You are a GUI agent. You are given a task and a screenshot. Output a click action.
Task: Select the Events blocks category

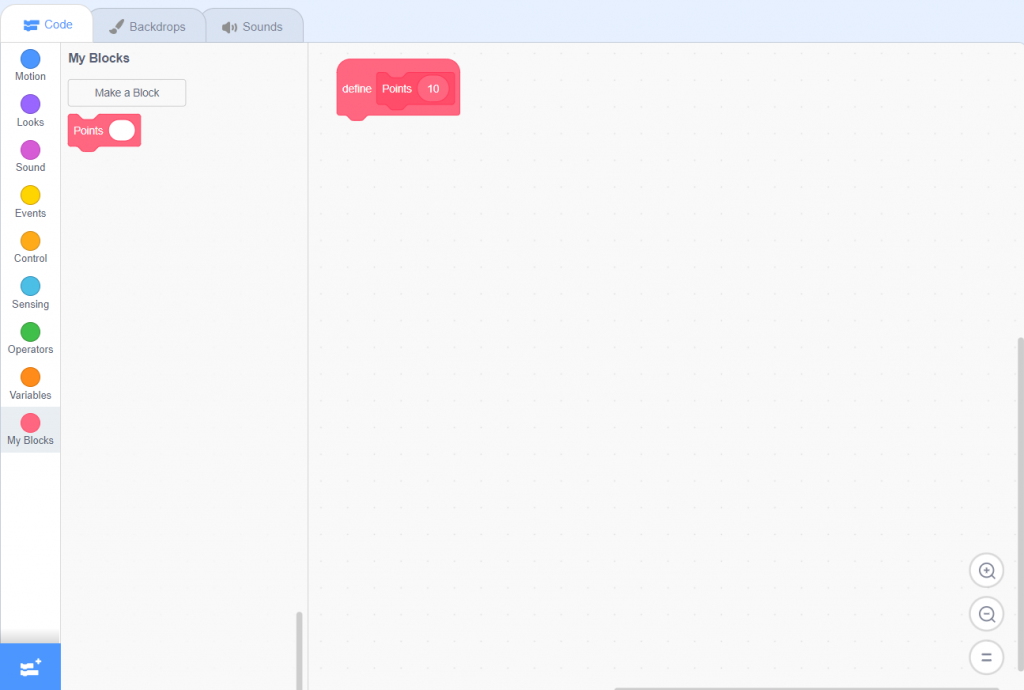[x=30, y=202]
